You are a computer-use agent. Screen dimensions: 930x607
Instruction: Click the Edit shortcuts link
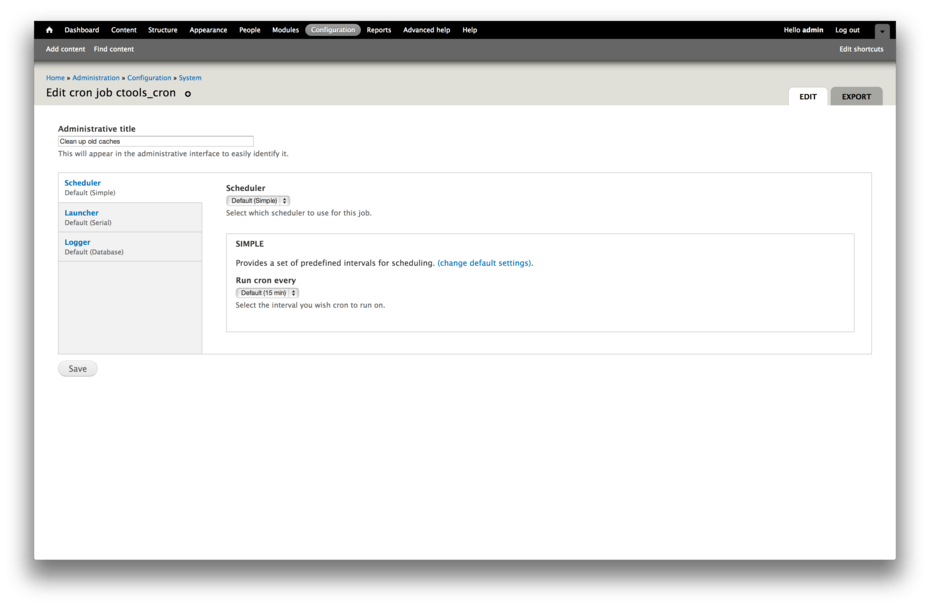point(861,49)
